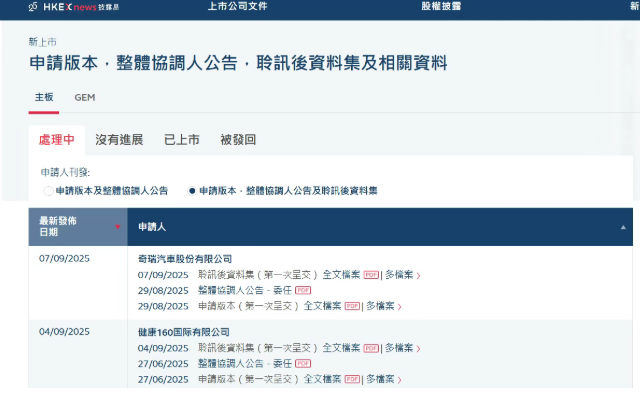This screenshot has height=408, width=640.
Task: Sort 申請人 column with white arrow
Action: coord(623,227)
